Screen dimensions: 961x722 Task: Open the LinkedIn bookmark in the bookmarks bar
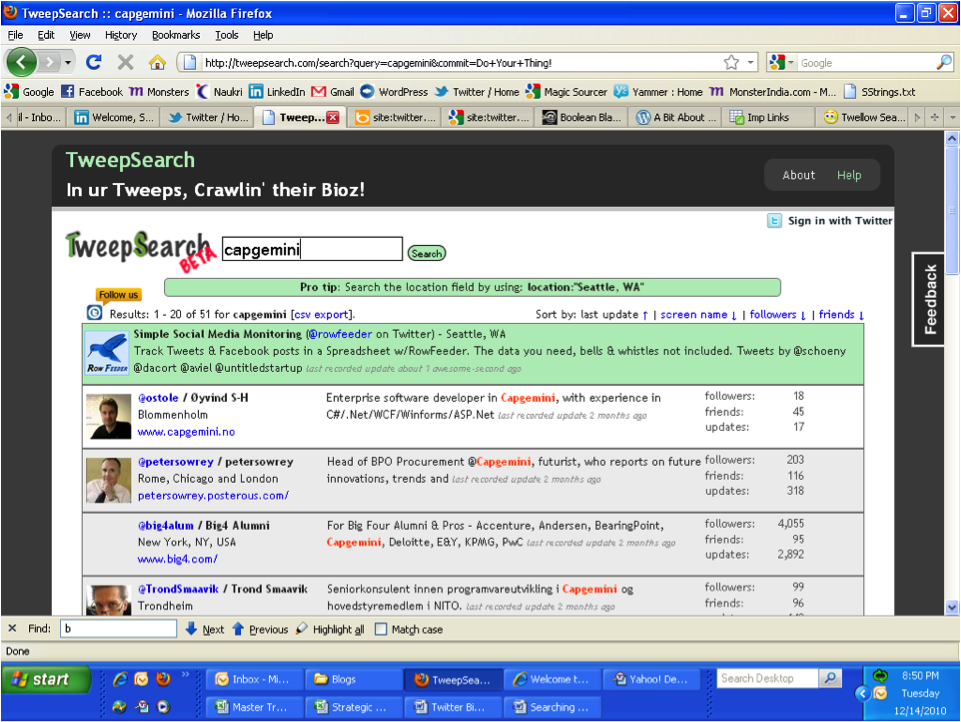click(x=277, y=92)
